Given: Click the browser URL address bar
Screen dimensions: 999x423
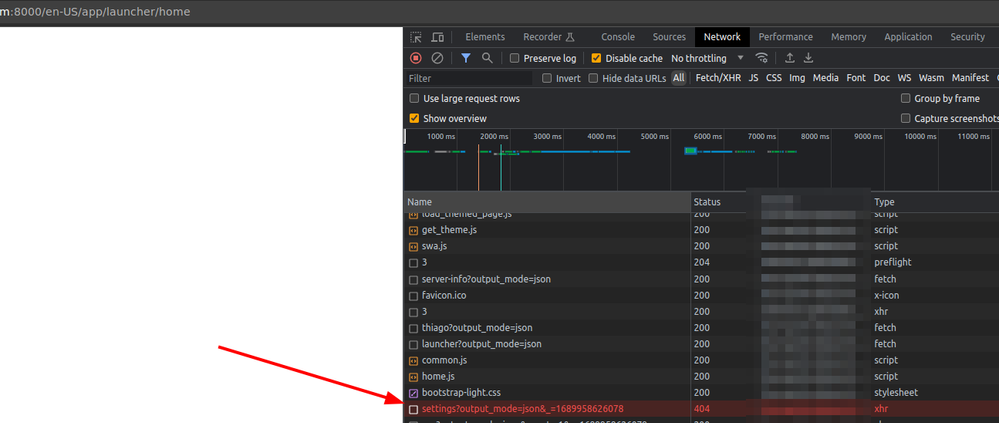Looking at the screenshot, I should click(500, 11).
